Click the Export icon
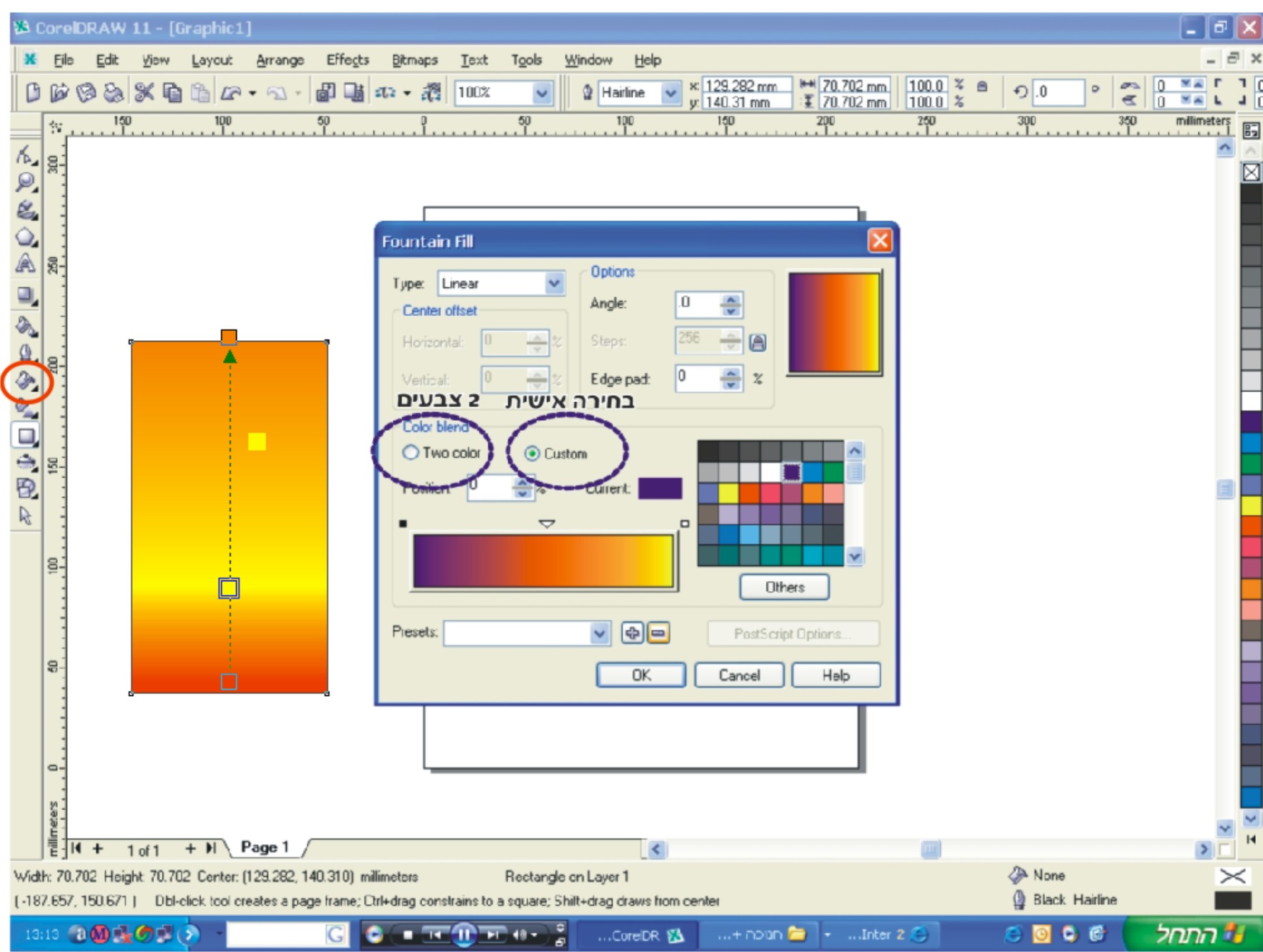The height and width of the screenshot is (952, 1263). tap(354, 93)
